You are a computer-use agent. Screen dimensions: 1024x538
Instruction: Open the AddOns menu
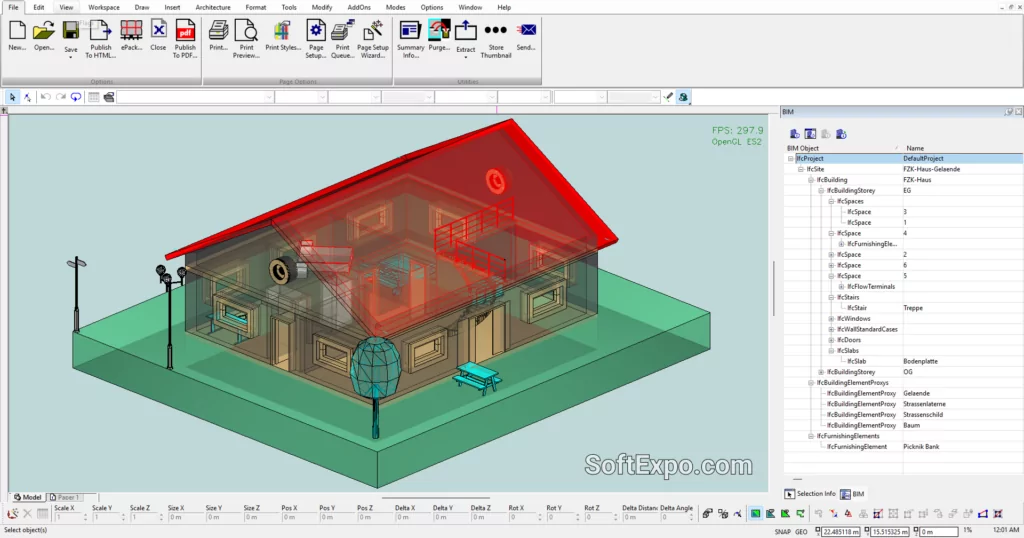tap(359, 7)
